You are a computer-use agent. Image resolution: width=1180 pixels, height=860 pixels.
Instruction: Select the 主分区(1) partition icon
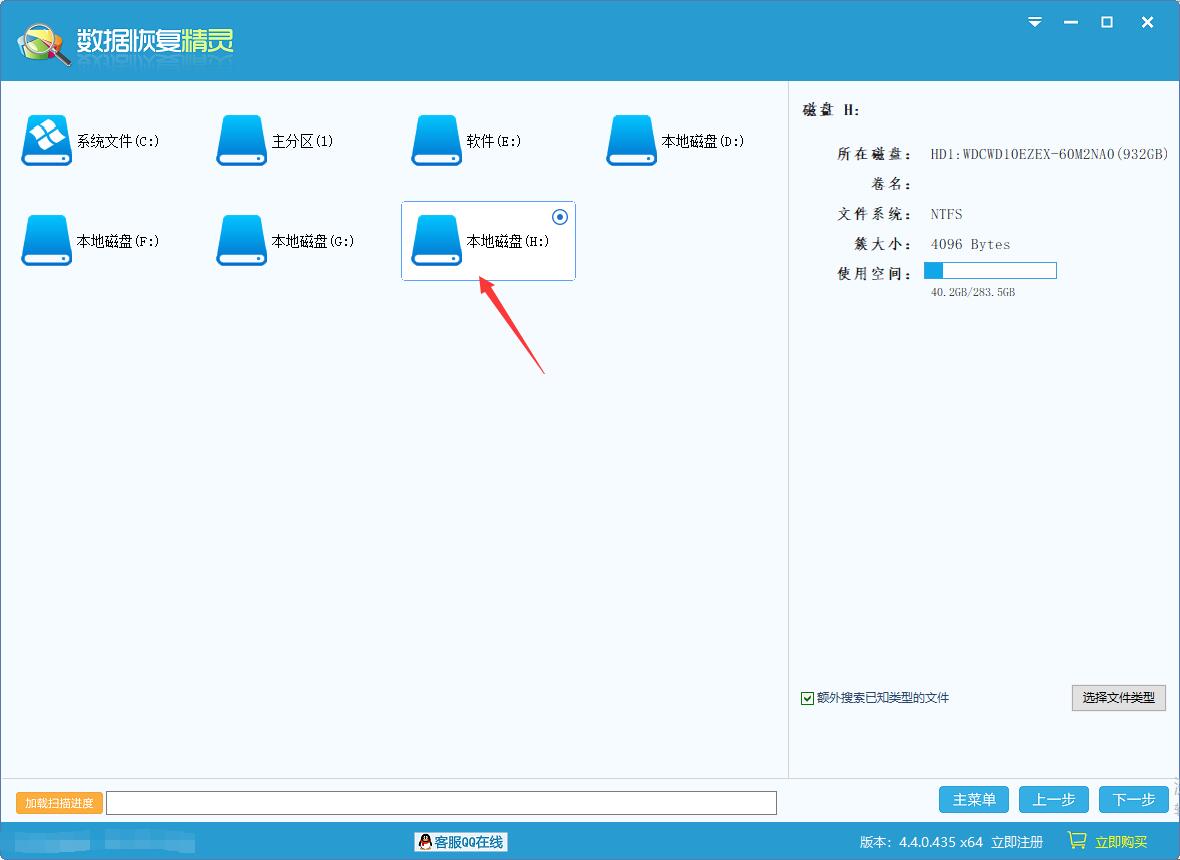[x=242, y=140]
